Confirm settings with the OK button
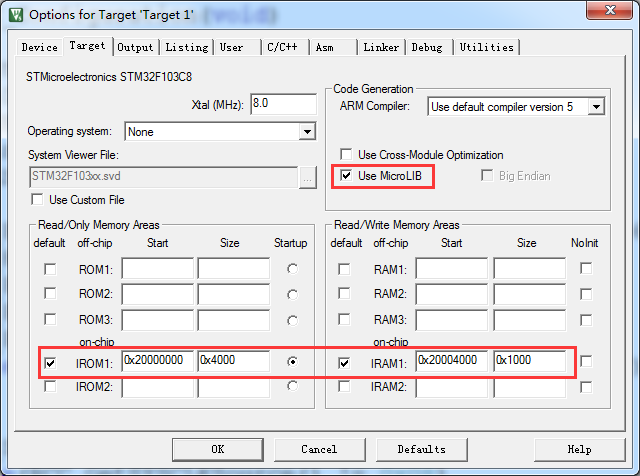640x476 pixels. pyautogui.click(x=218, y=449)
